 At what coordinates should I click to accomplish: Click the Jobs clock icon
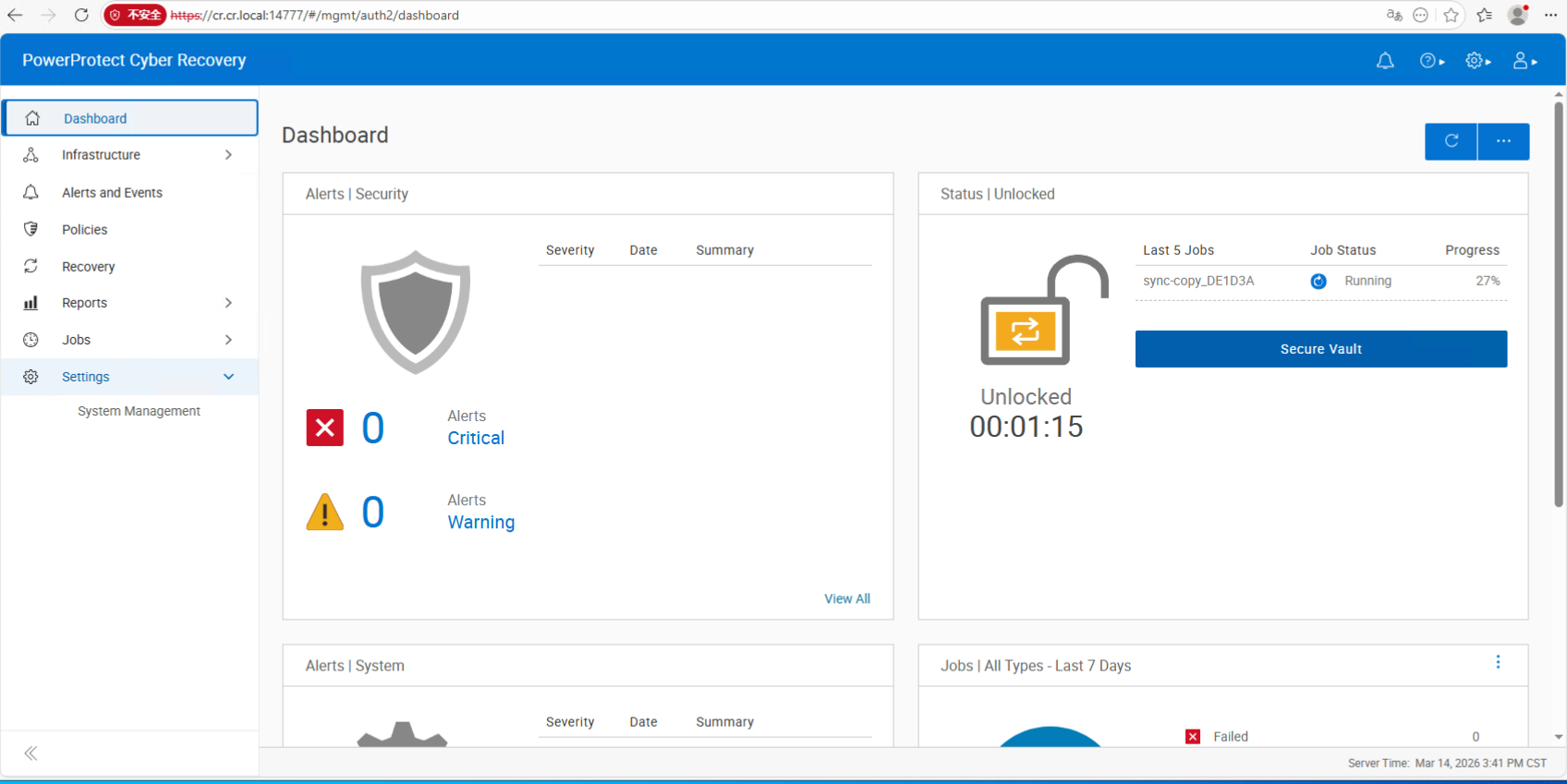30,340
